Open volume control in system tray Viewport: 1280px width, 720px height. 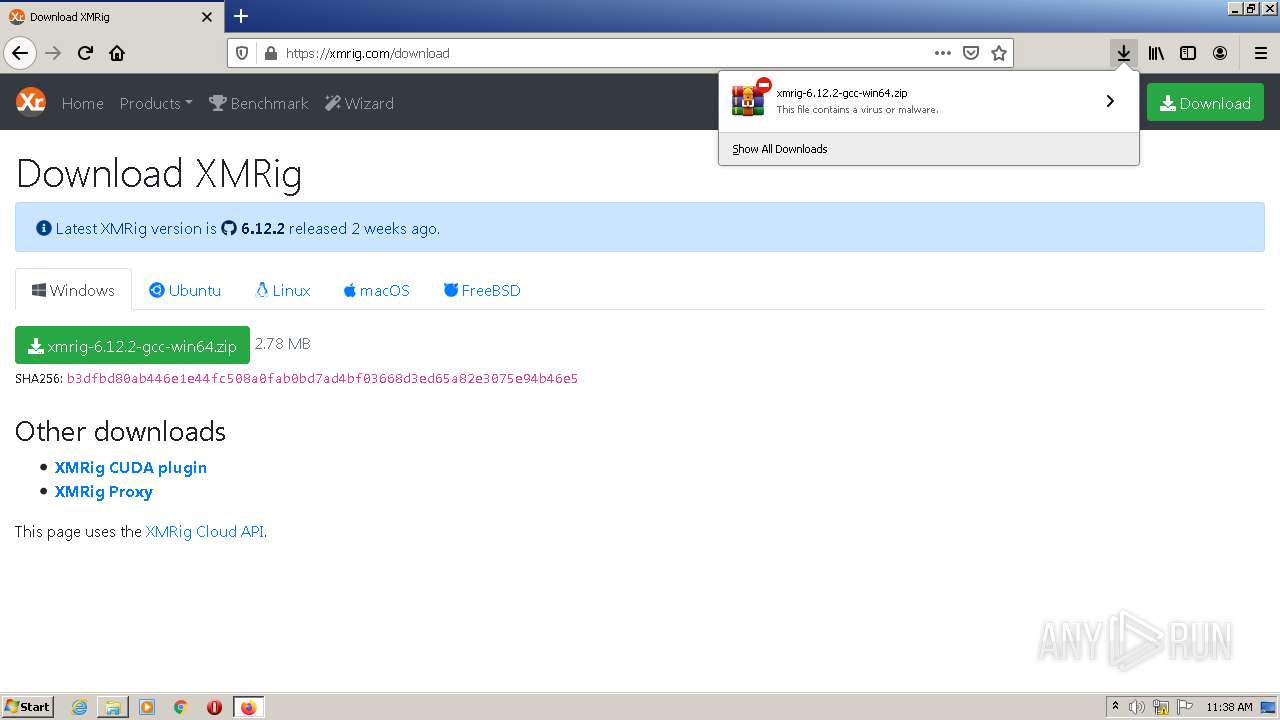click(x=1137, y=707)
